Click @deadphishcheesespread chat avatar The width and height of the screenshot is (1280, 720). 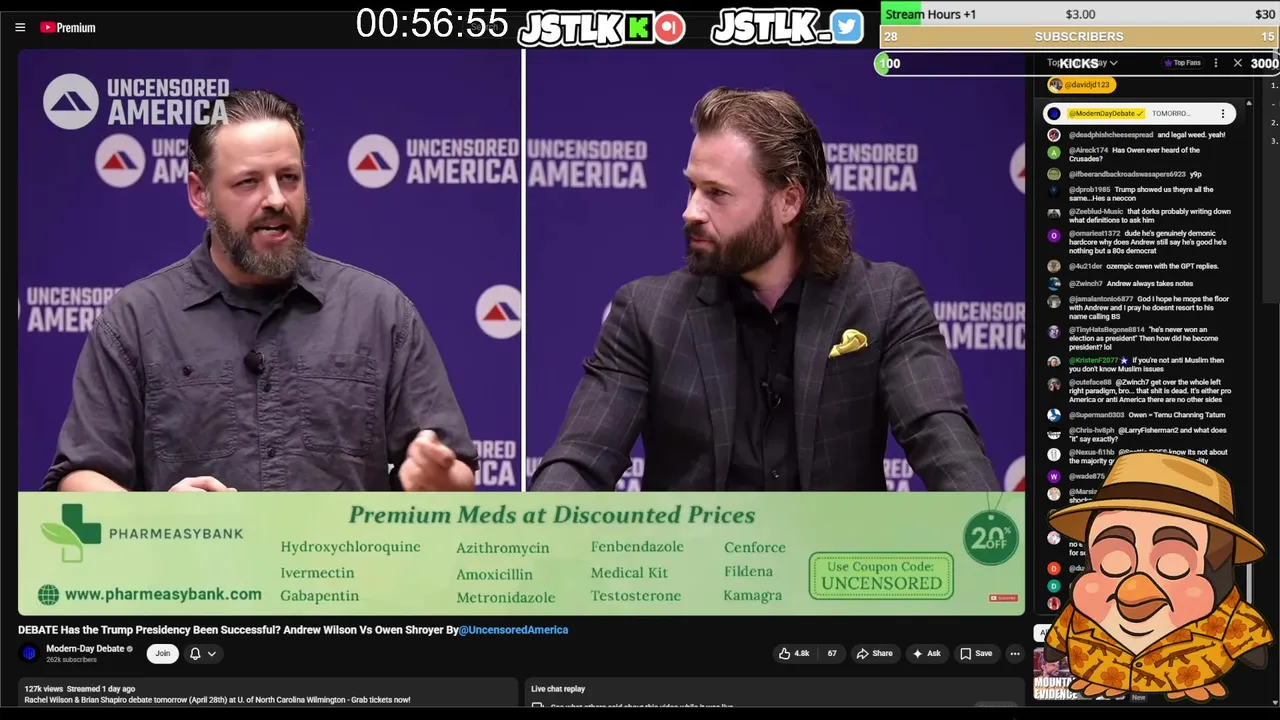[1054, 135]
